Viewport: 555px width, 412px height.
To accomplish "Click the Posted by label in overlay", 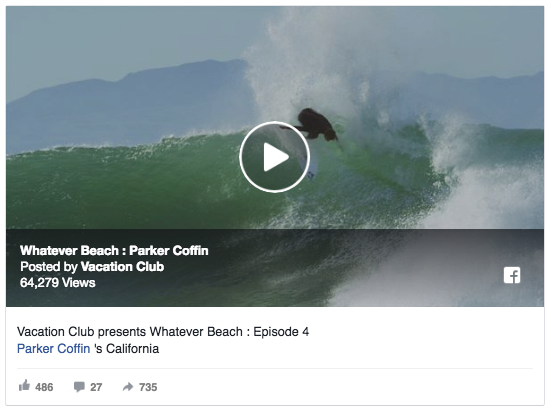I will click(x=49, y=267).
